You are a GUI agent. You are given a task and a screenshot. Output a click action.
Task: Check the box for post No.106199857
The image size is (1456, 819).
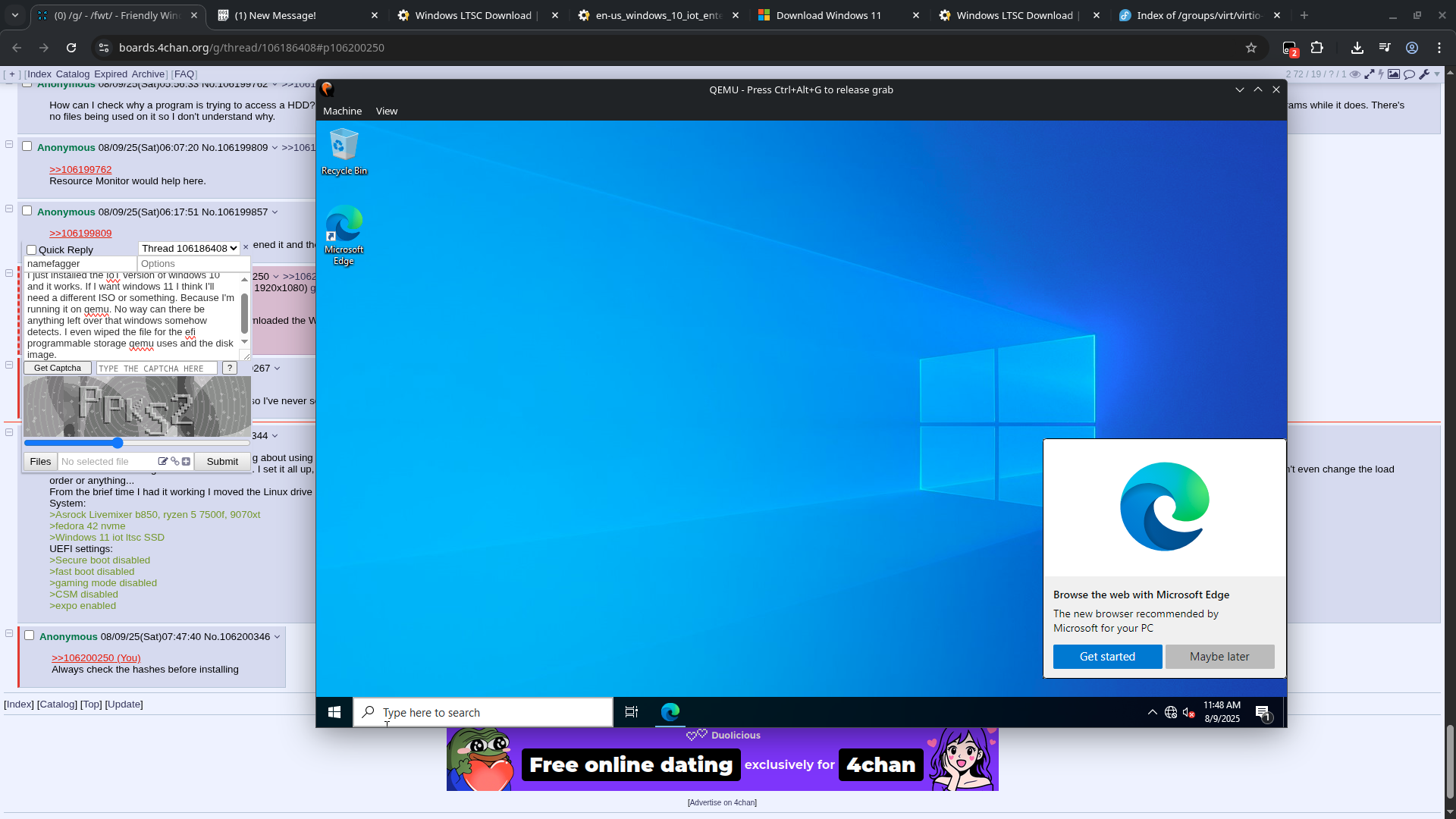coord(27,211)
